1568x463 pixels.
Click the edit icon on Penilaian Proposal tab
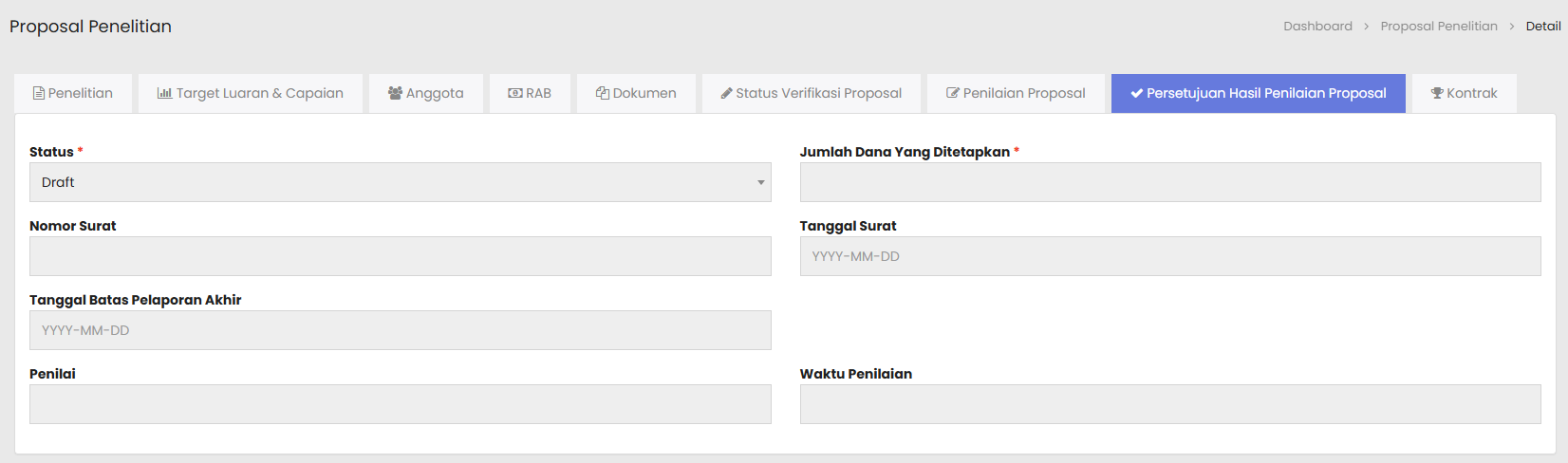953,93
